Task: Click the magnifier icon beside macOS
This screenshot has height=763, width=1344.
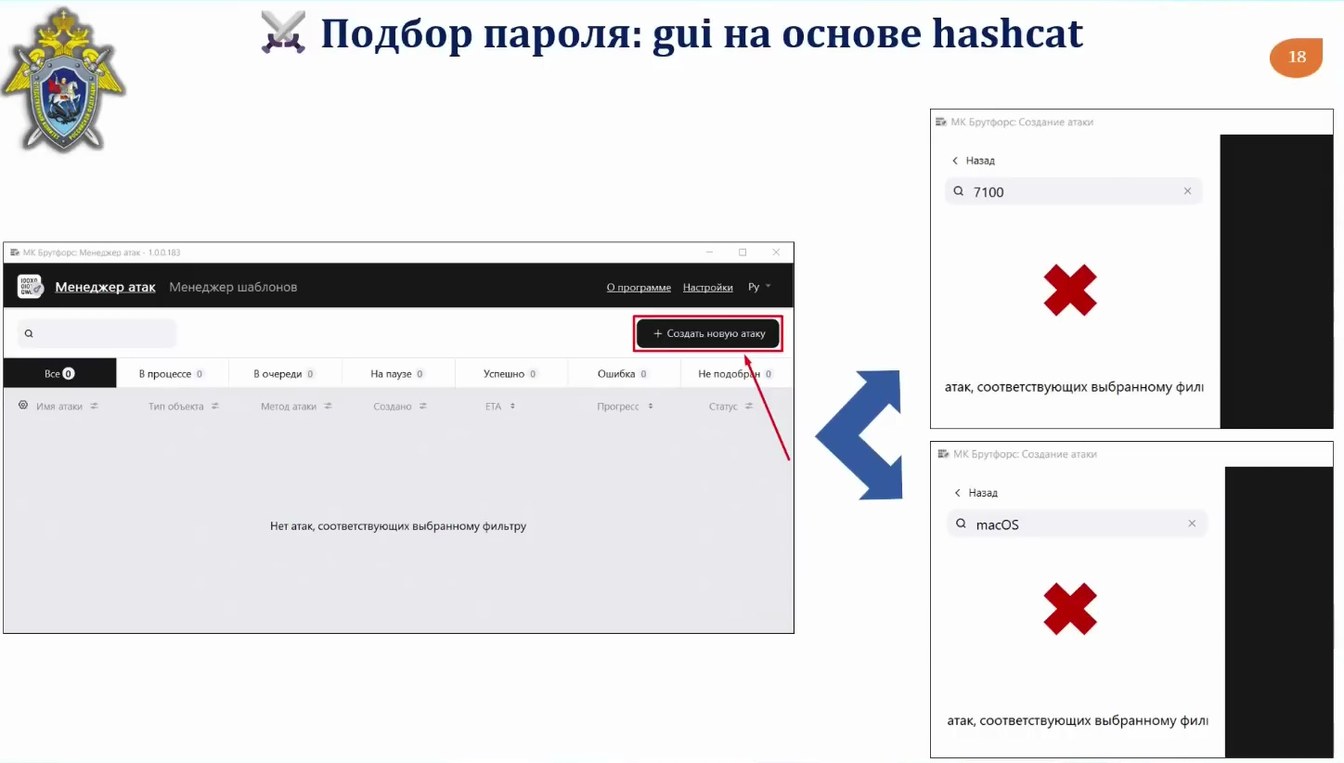Action: coord(961,523)
